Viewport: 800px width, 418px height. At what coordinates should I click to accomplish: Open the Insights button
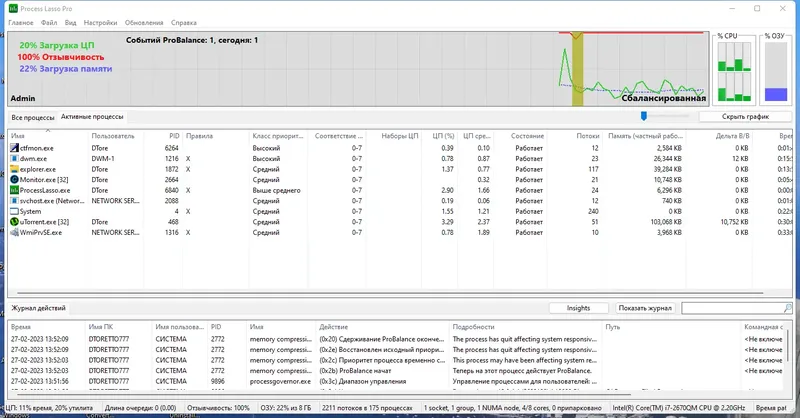point(578,308)
